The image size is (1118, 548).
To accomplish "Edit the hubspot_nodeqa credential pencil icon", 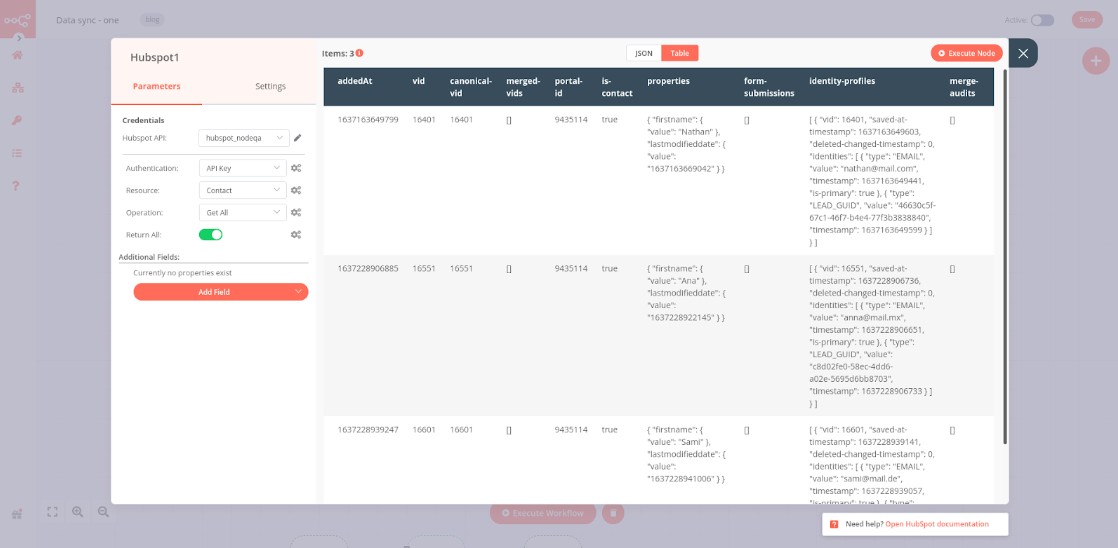I will click(298, 138).
